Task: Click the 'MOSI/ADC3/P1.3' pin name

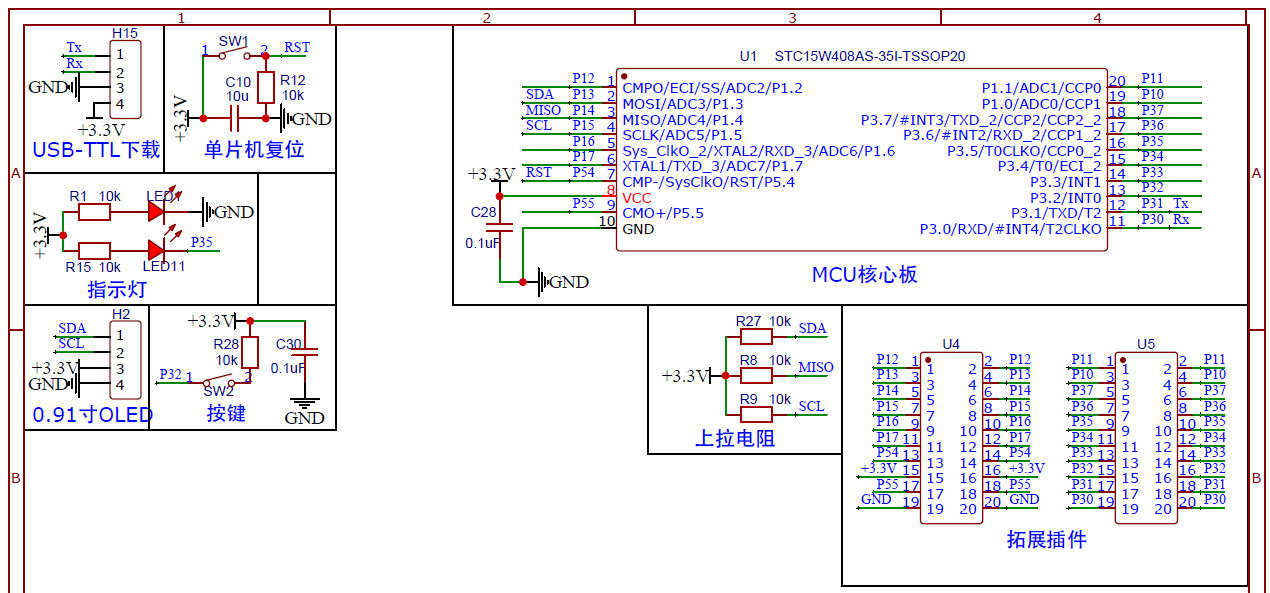Action: 683,104
